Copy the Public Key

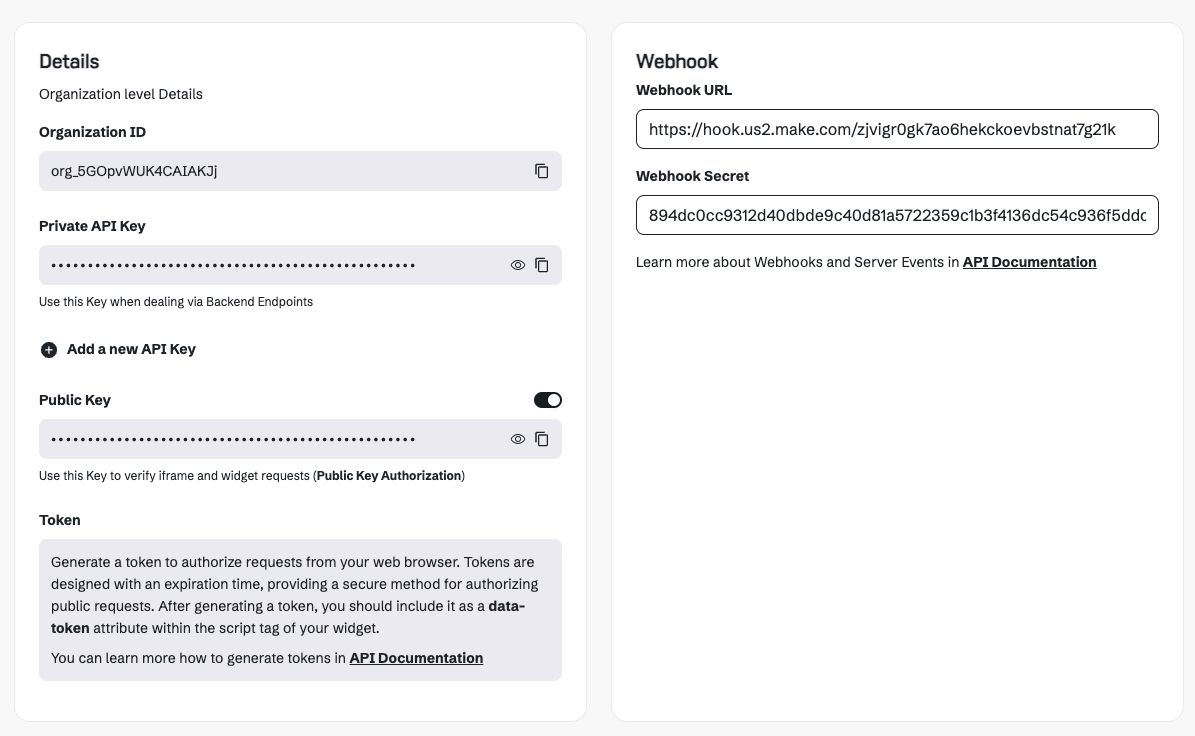tap(542, 438)
